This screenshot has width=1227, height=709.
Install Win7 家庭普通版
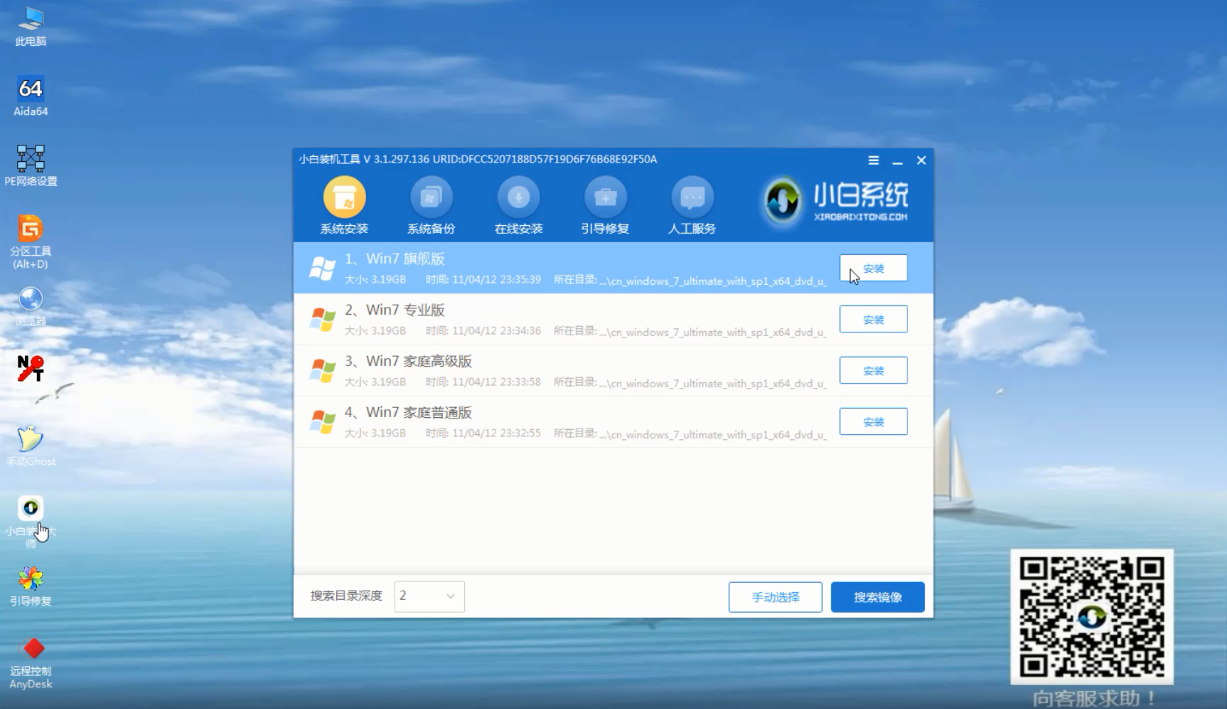pyautogui.click(x=873, y=421)
